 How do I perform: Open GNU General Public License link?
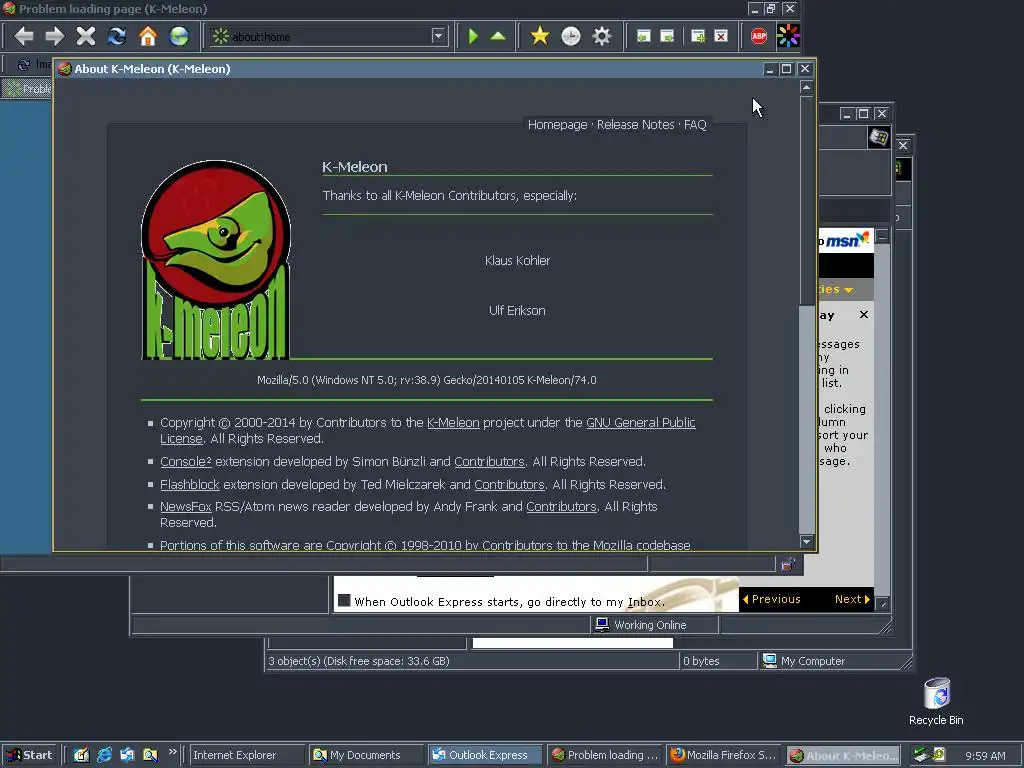pos(641,423)
